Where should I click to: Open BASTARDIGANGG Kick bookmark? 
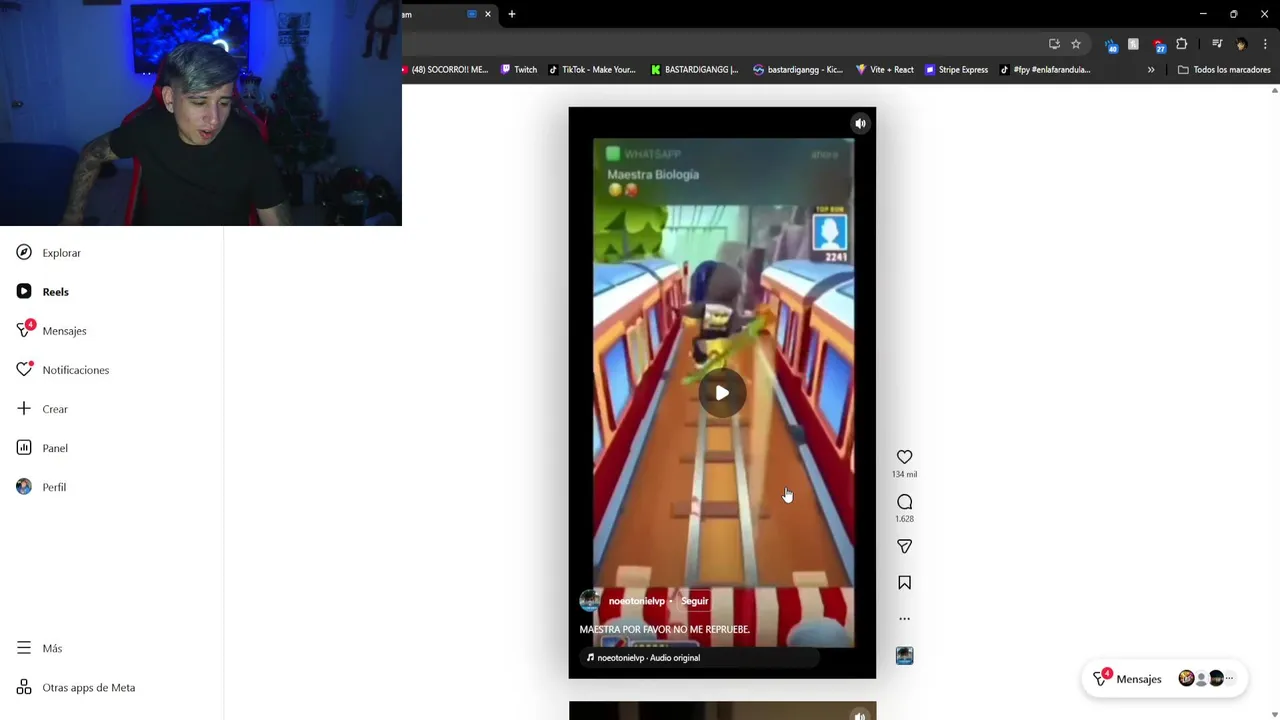click(x=695, y=70)
